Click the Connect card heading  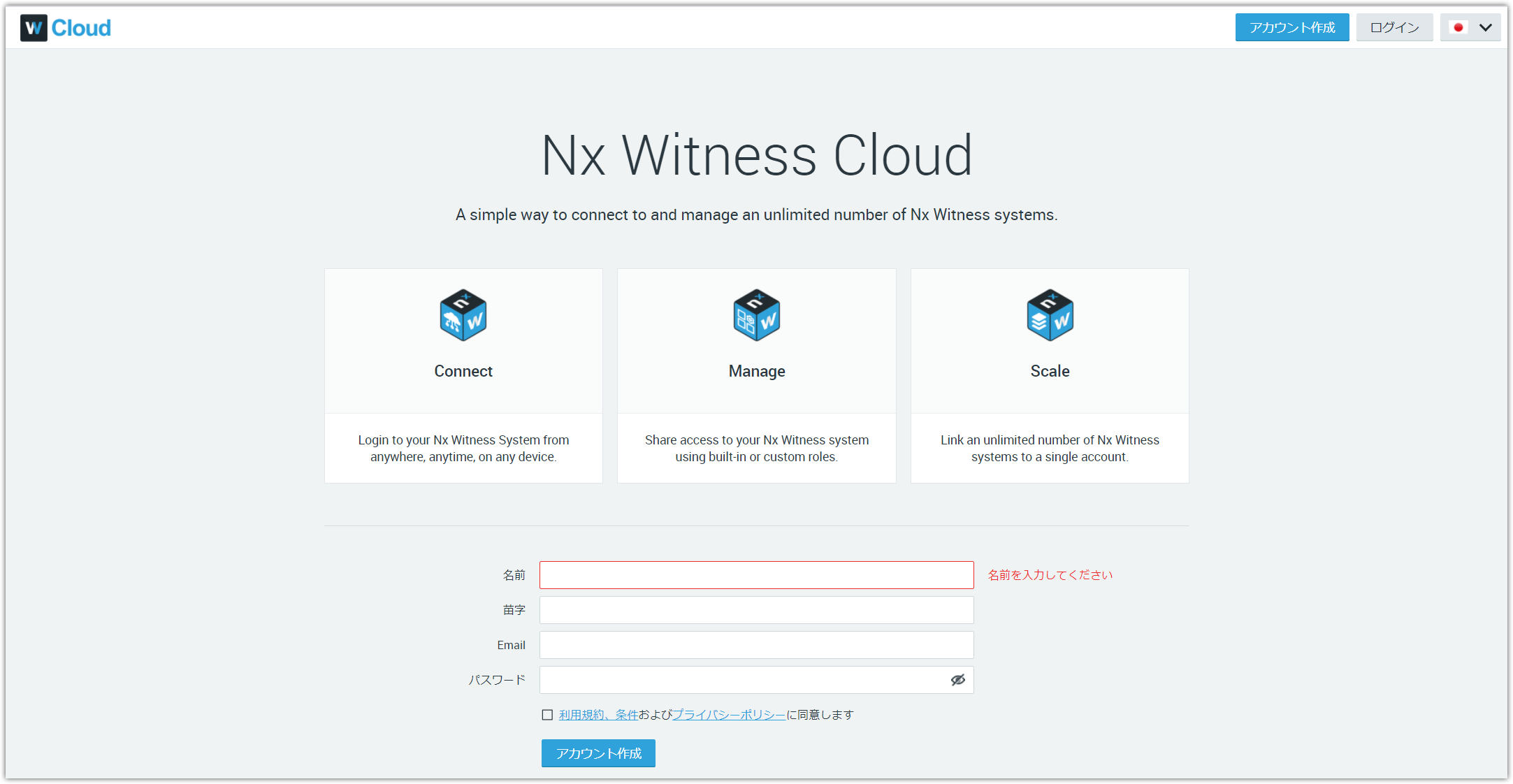pyautogui.click(x=463, y=371)
